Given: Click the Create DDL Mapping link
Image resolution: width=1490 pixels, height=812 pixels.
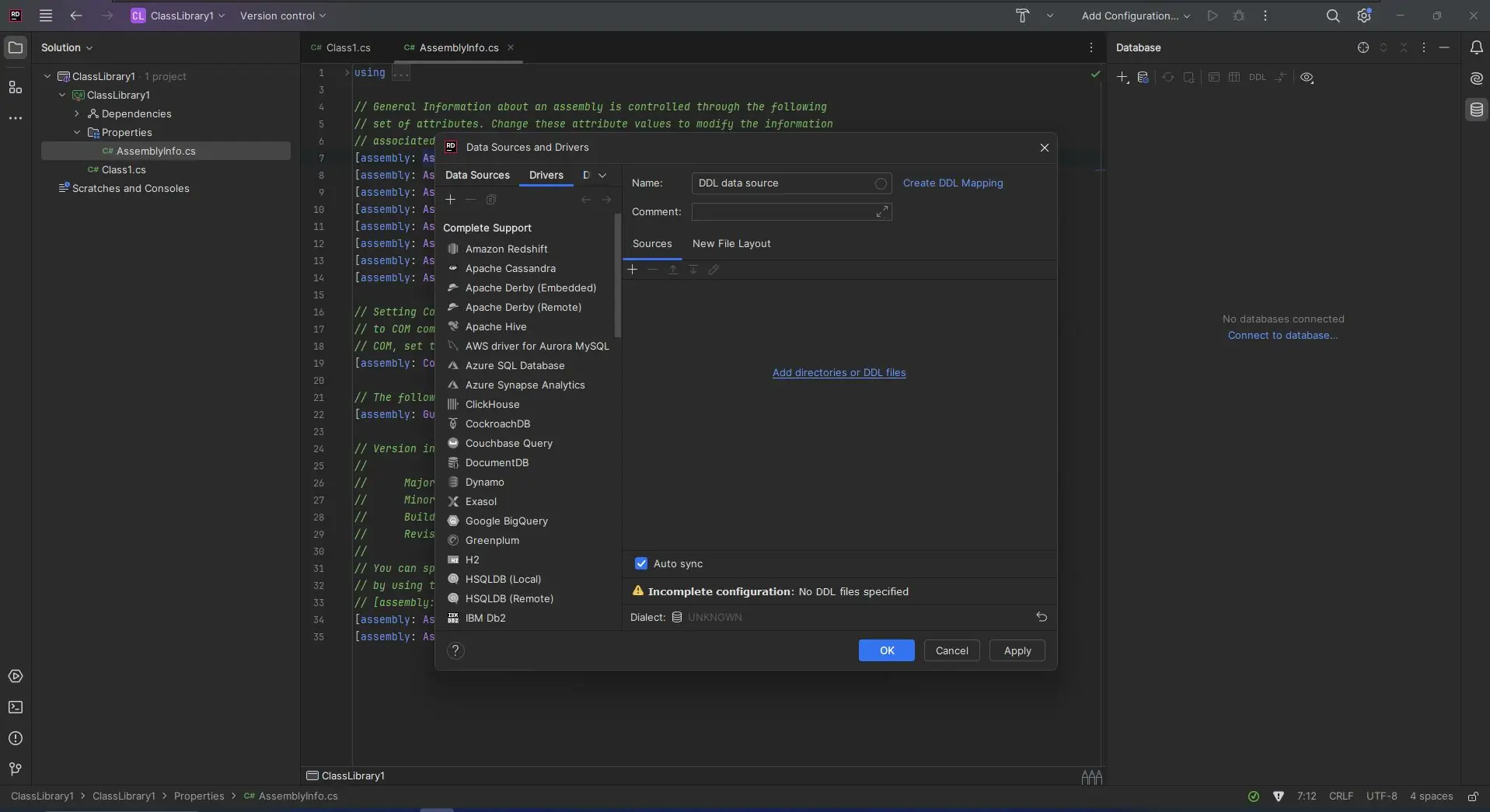Looking at the screenshot, I should point(952,183).
